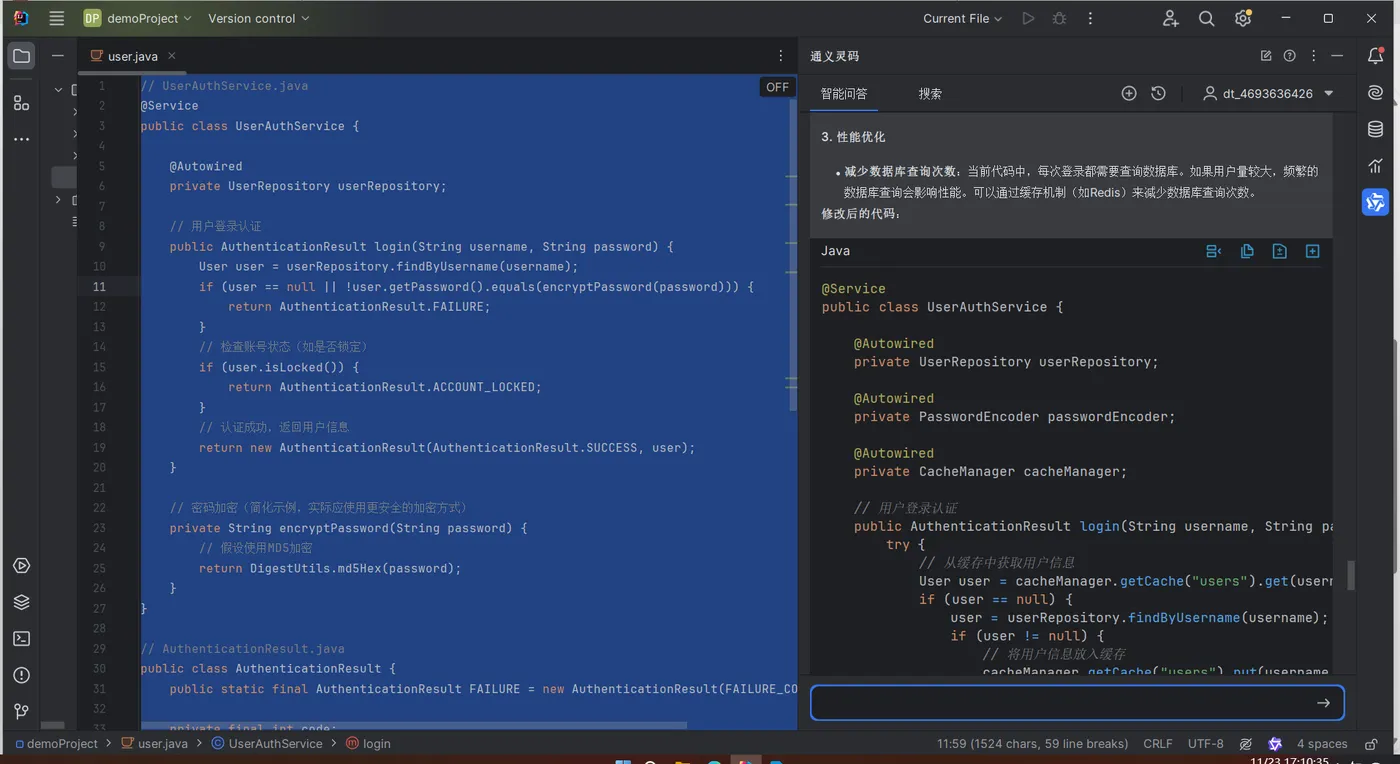Viewport: 1400px width, 764px height.
Task: Insert code at cursor from Java code block
Action: click(1214, 251)
